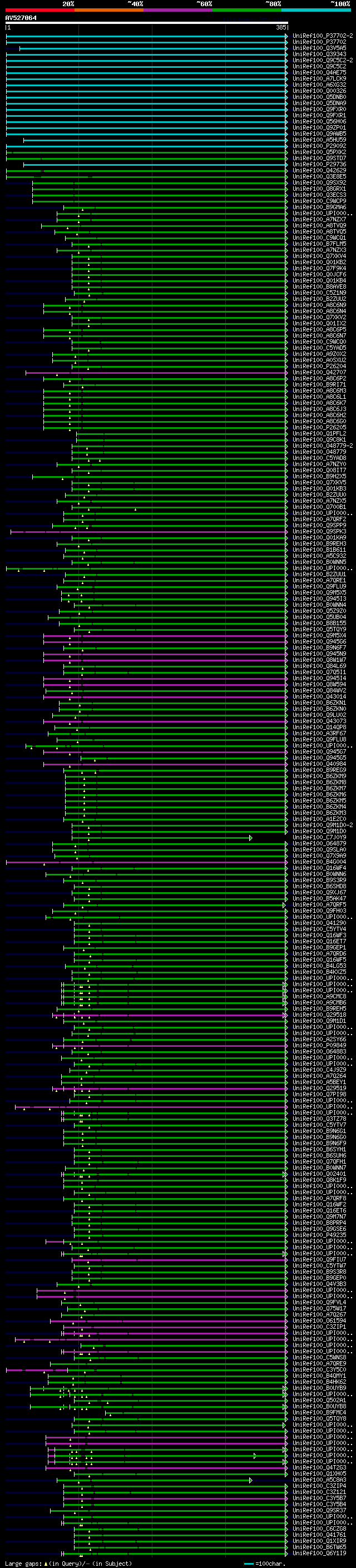
Task: Open hit UniRef100_P37702-2
Action: [323, 36]
